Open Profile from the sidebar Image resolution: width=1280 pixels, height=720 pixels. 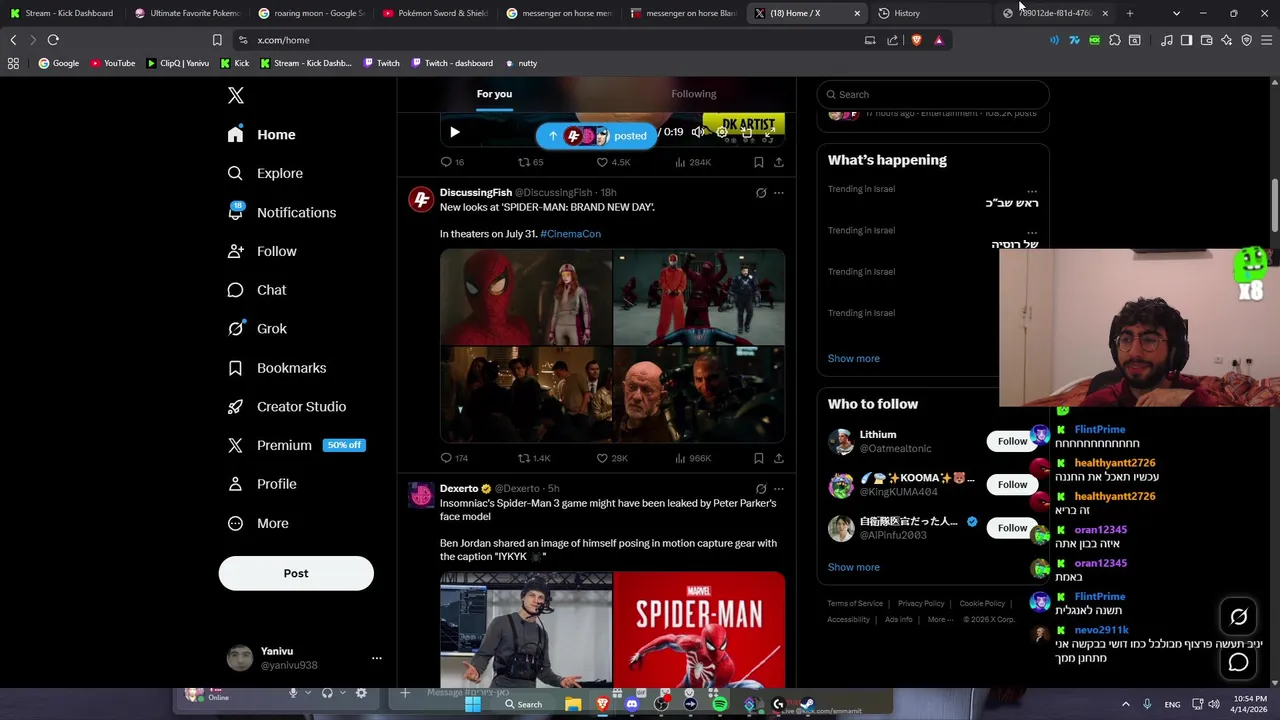tap(262, 484)
